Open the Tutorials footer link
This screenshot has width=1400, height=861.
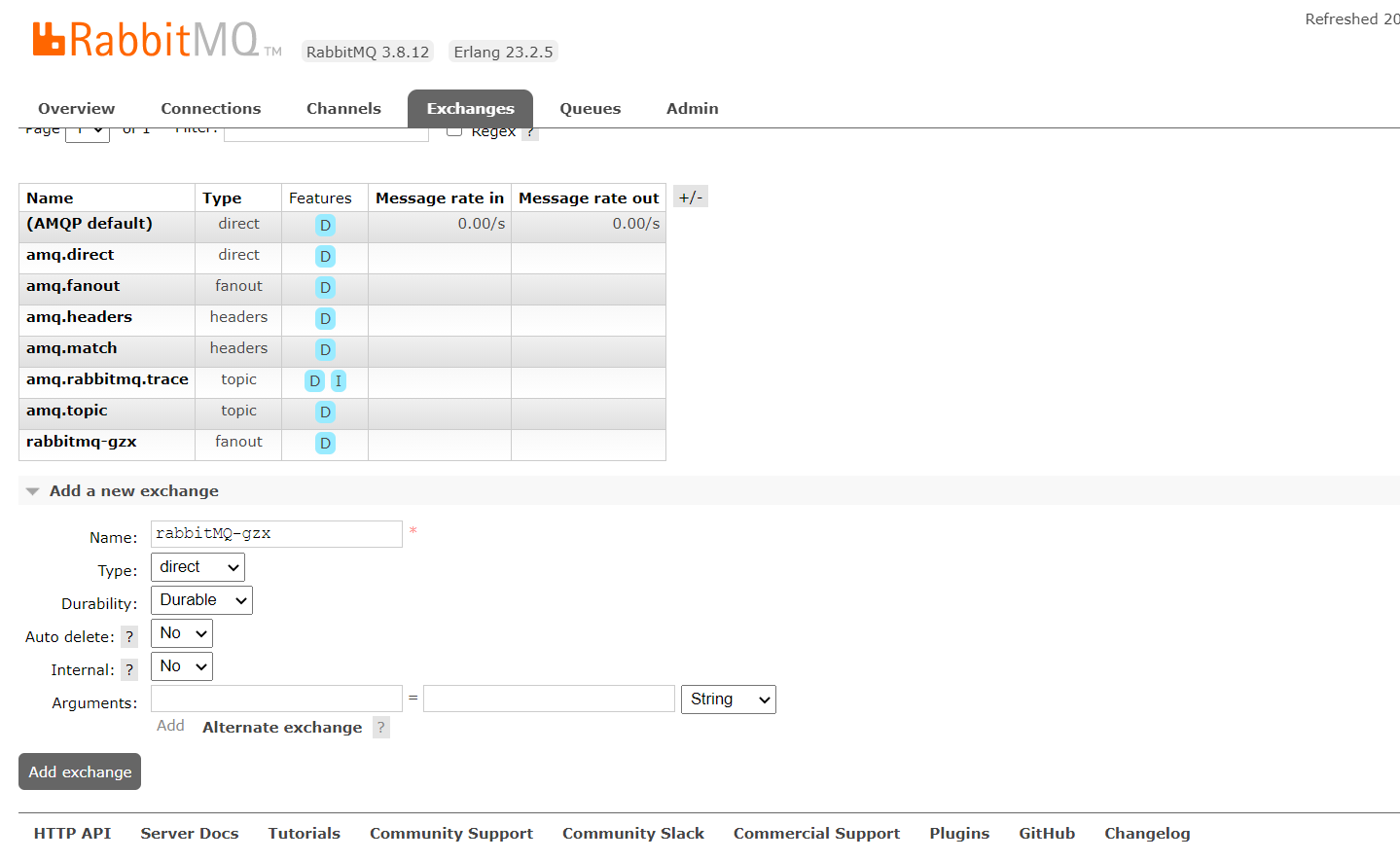[x=305, y=834]
